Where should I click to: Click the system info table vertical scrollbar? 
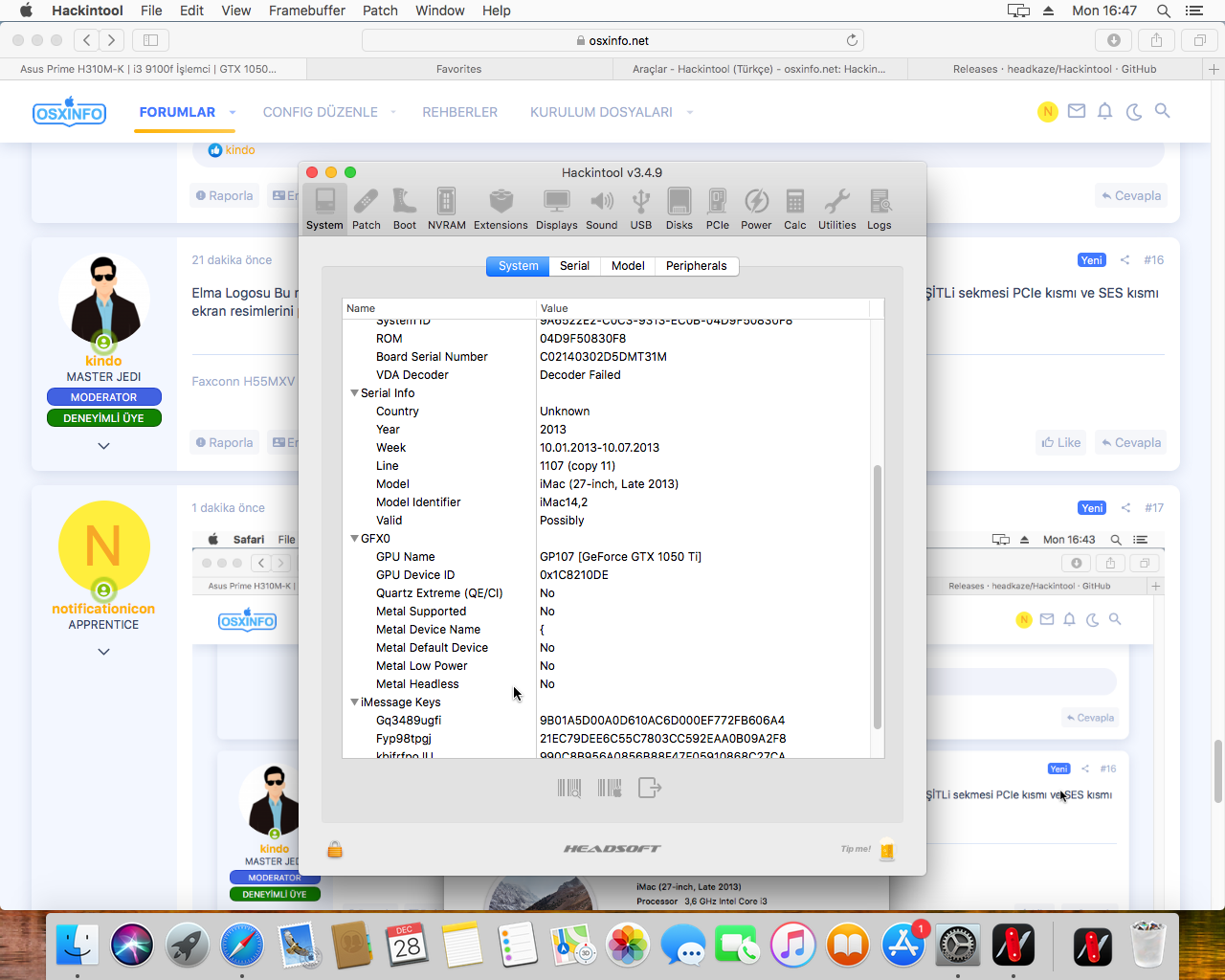click(x=877, y=593)
